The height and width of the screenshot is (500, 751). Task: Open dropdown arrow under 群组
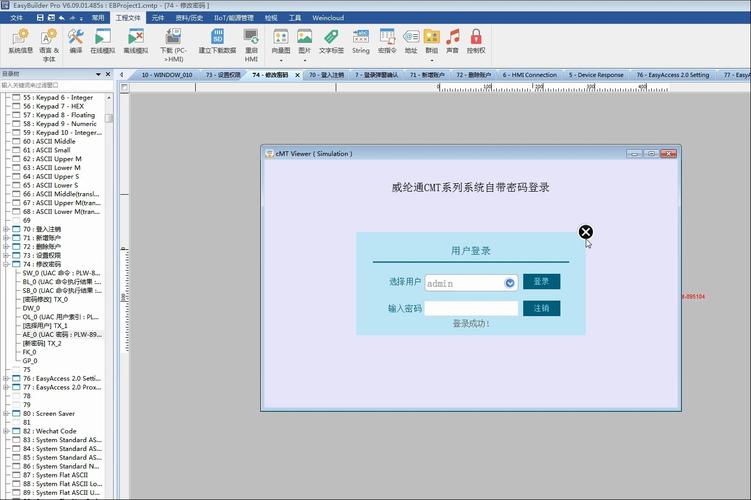click(x=432, y=61)
